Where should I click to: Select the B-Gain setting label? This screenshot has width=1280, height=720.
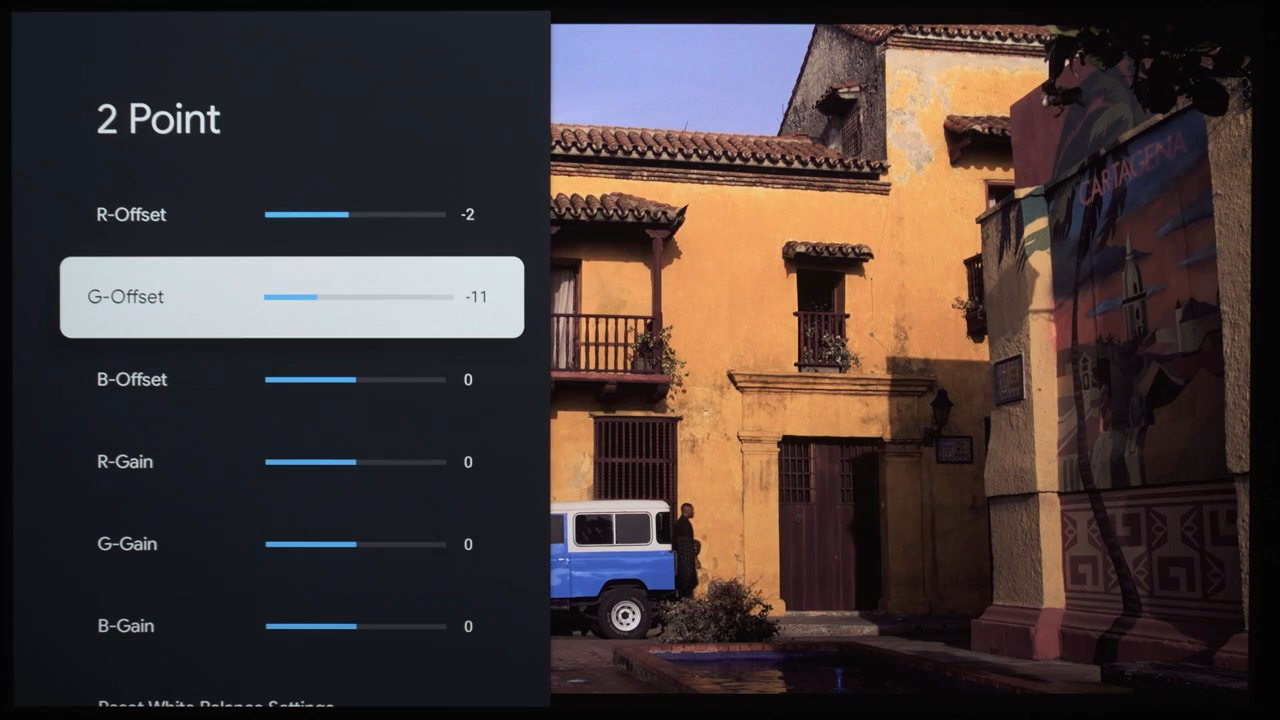(126, 626)
